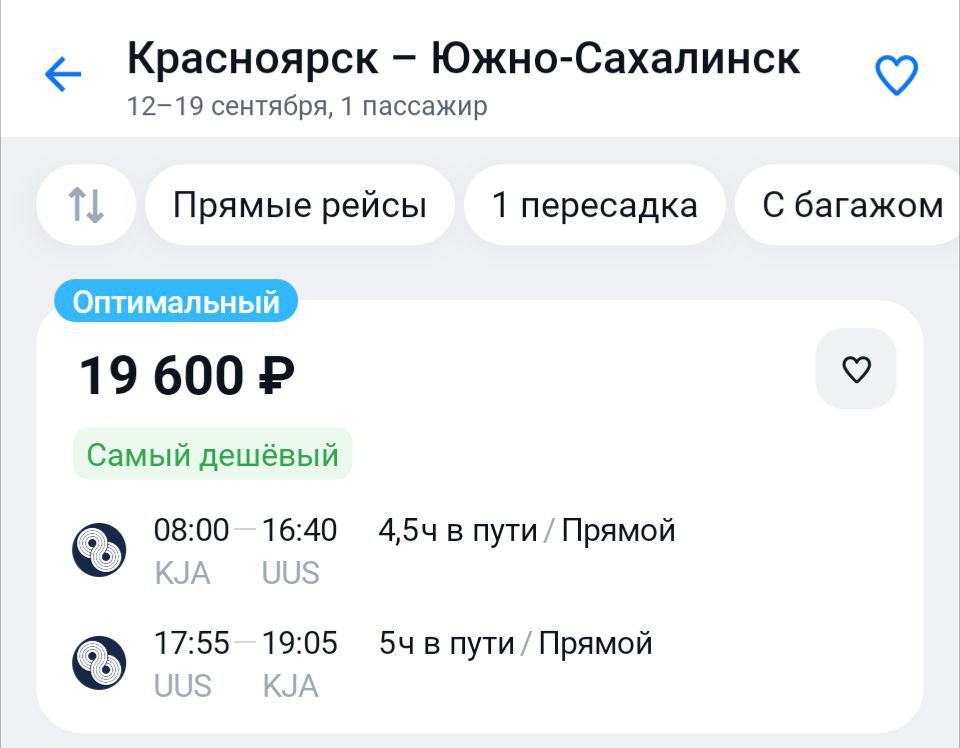This screenshot has width=960, height=748.
Task: Edit dates via 12–19 сентября subtitle
Action: [307, 106]
